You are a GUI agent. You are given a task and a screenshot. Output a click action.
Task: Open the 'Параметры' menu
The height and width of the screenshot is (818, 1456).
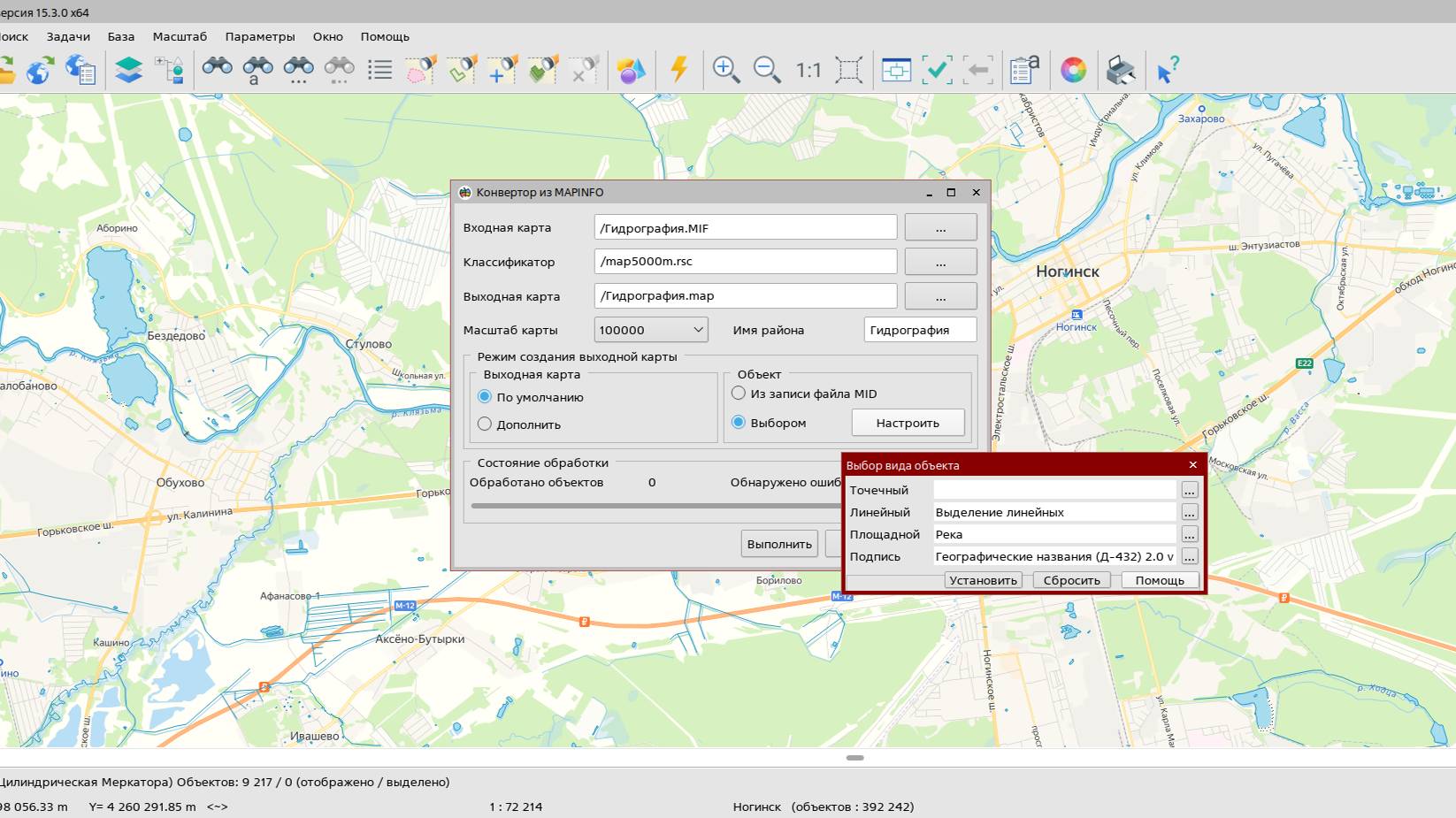coord(260,36)
